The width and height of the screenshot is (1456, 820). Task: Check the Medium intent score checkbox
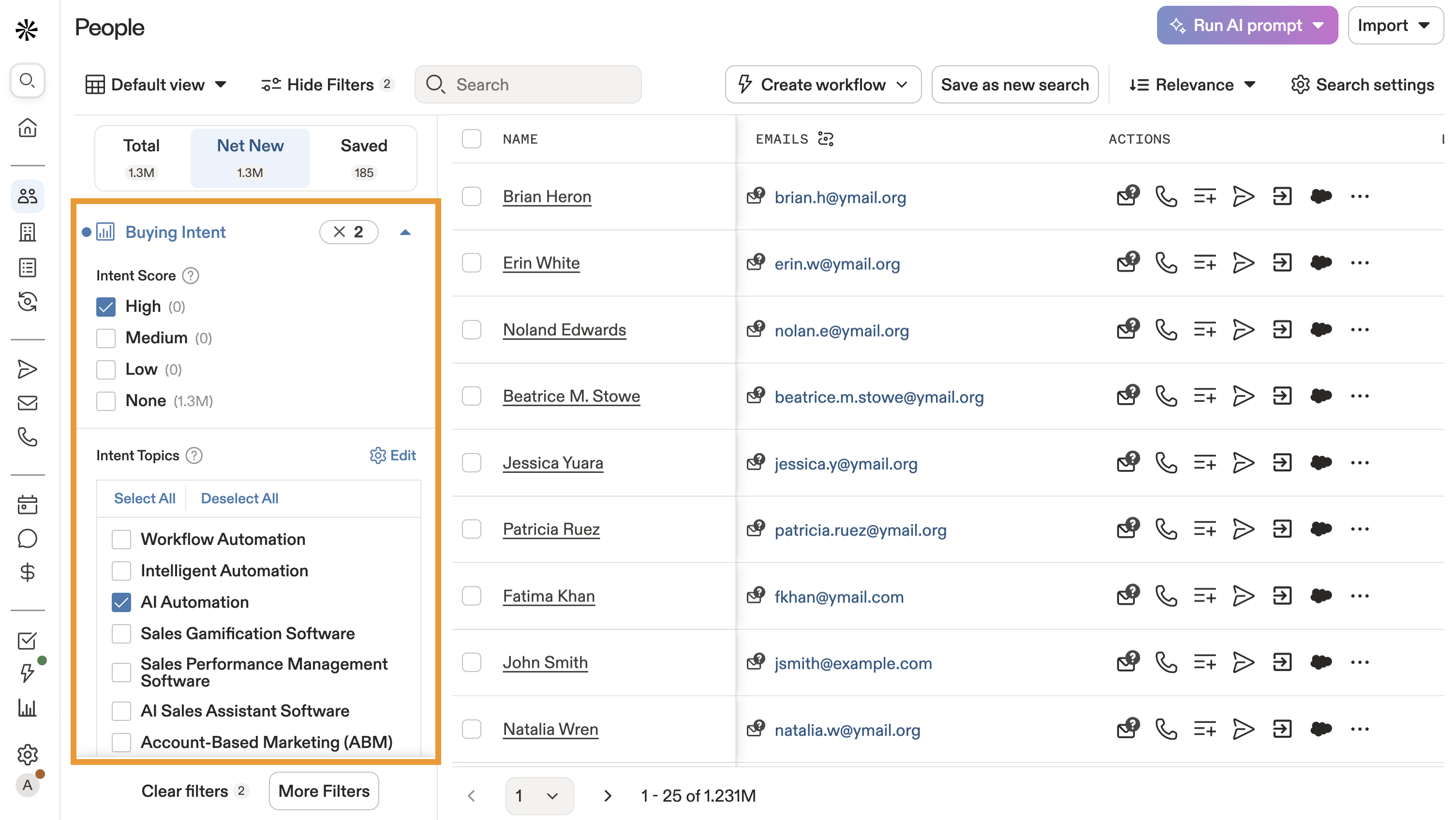tap(106, 338)
